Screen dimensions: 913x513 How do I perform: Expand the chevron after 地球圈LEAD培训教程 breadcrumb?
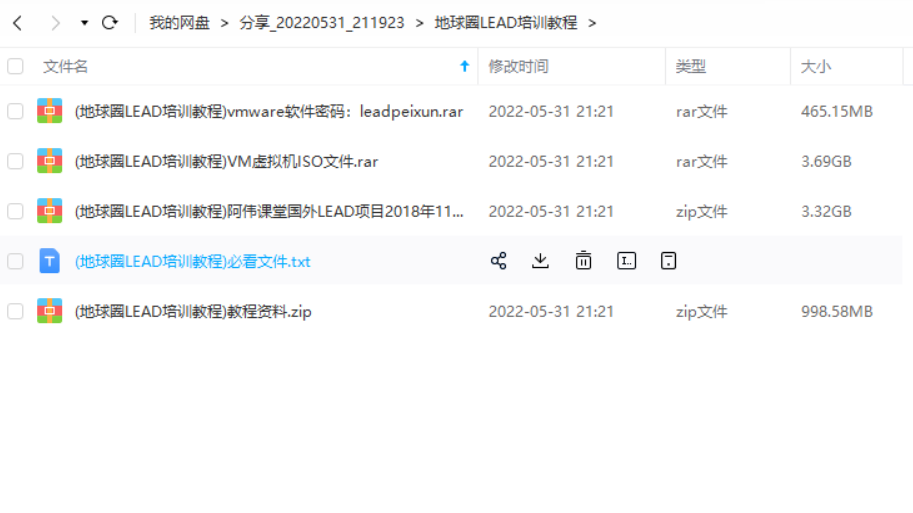(x=592, y=23)
